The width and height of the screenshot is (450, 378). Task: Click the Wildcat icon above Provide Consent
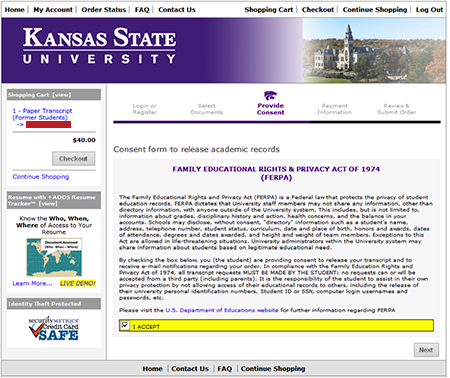click(x=270, y=96)
